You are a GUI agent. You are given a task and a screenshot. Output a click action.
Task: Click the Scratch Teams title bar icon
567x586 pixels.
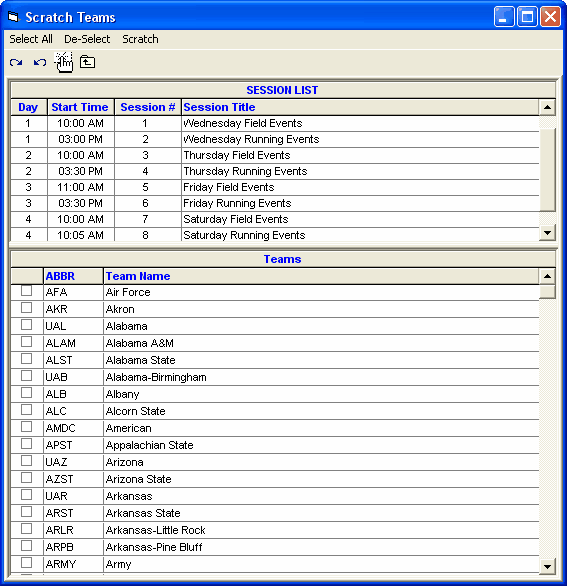click(13, 17)
